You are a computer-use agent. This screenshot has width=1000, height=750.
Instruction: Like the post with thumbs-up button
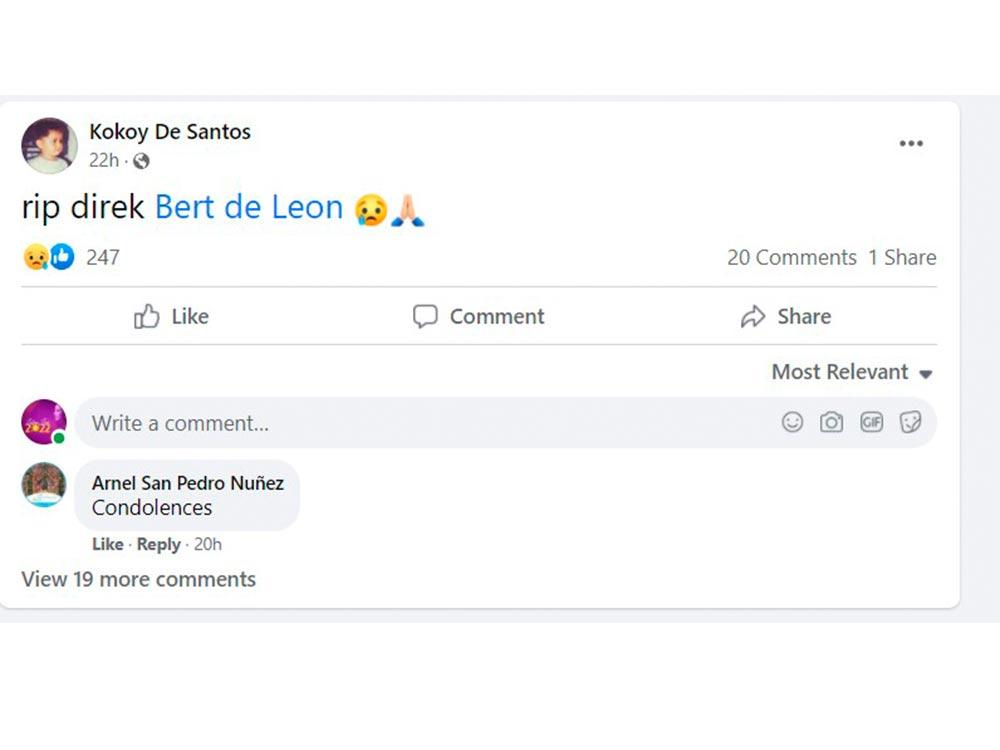[172, 317]
